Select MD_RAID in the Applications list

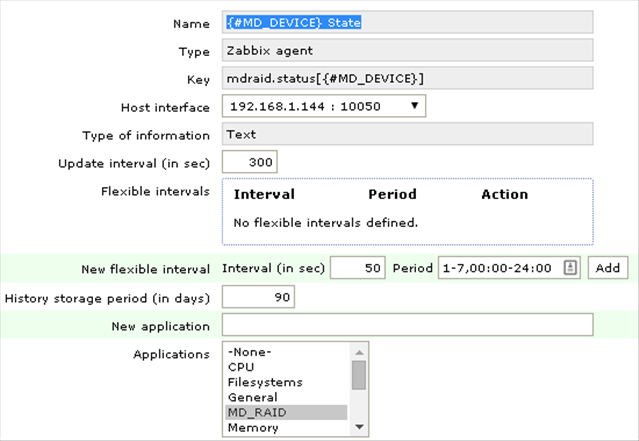pos(286,412)
